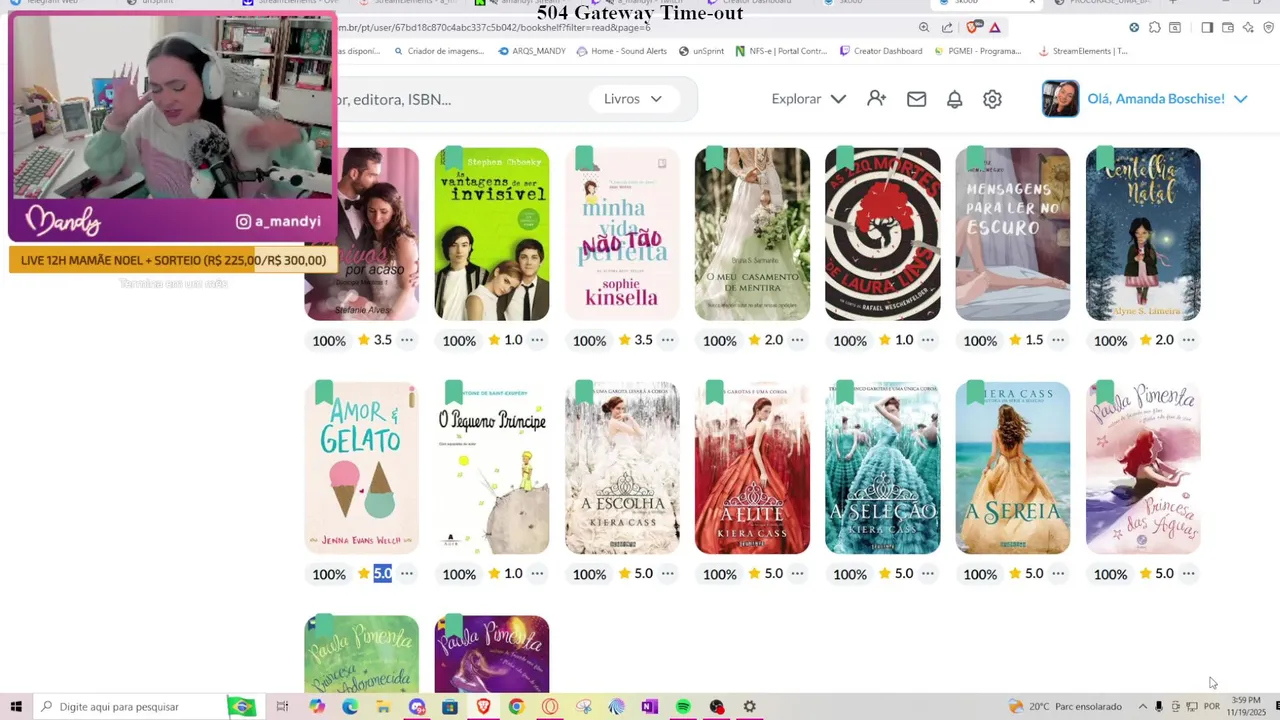The height and width of the screenshot is (720, 1280).
Task: Open Task View on the taskbar
Action: click(283, 707)
